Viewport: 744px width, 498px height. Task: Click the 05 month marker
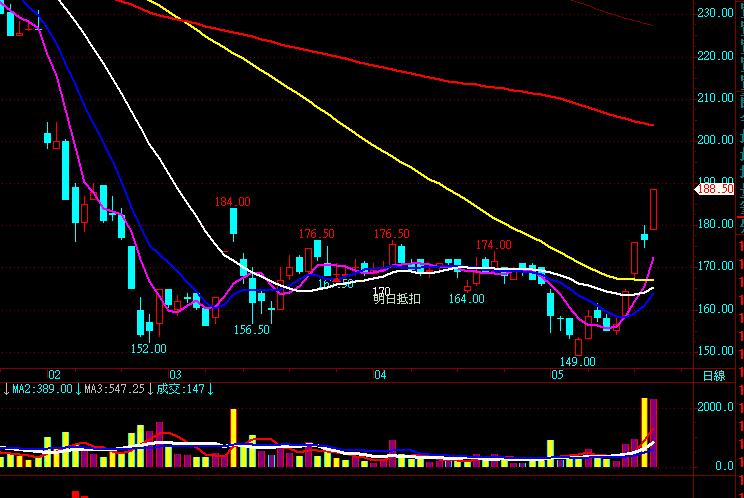[557, 375]
